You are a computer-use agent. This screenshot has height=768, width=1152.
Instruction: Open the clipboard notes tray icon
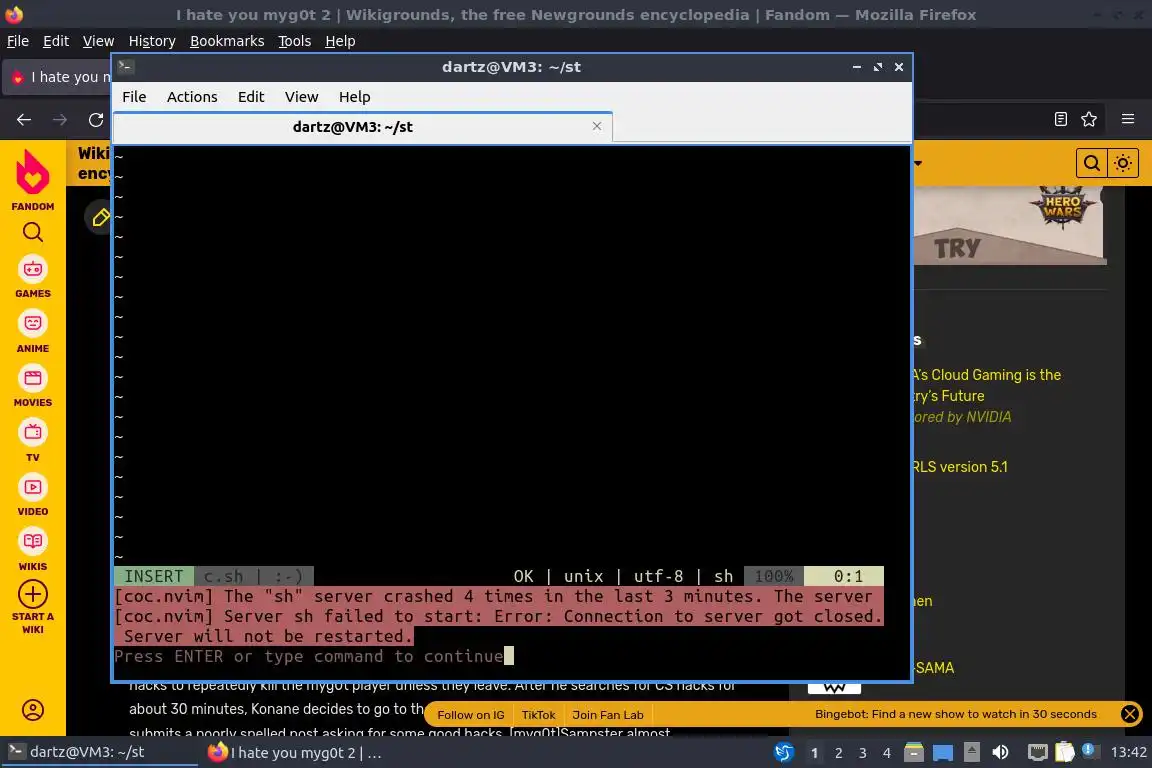click(x=1065, y=752)
